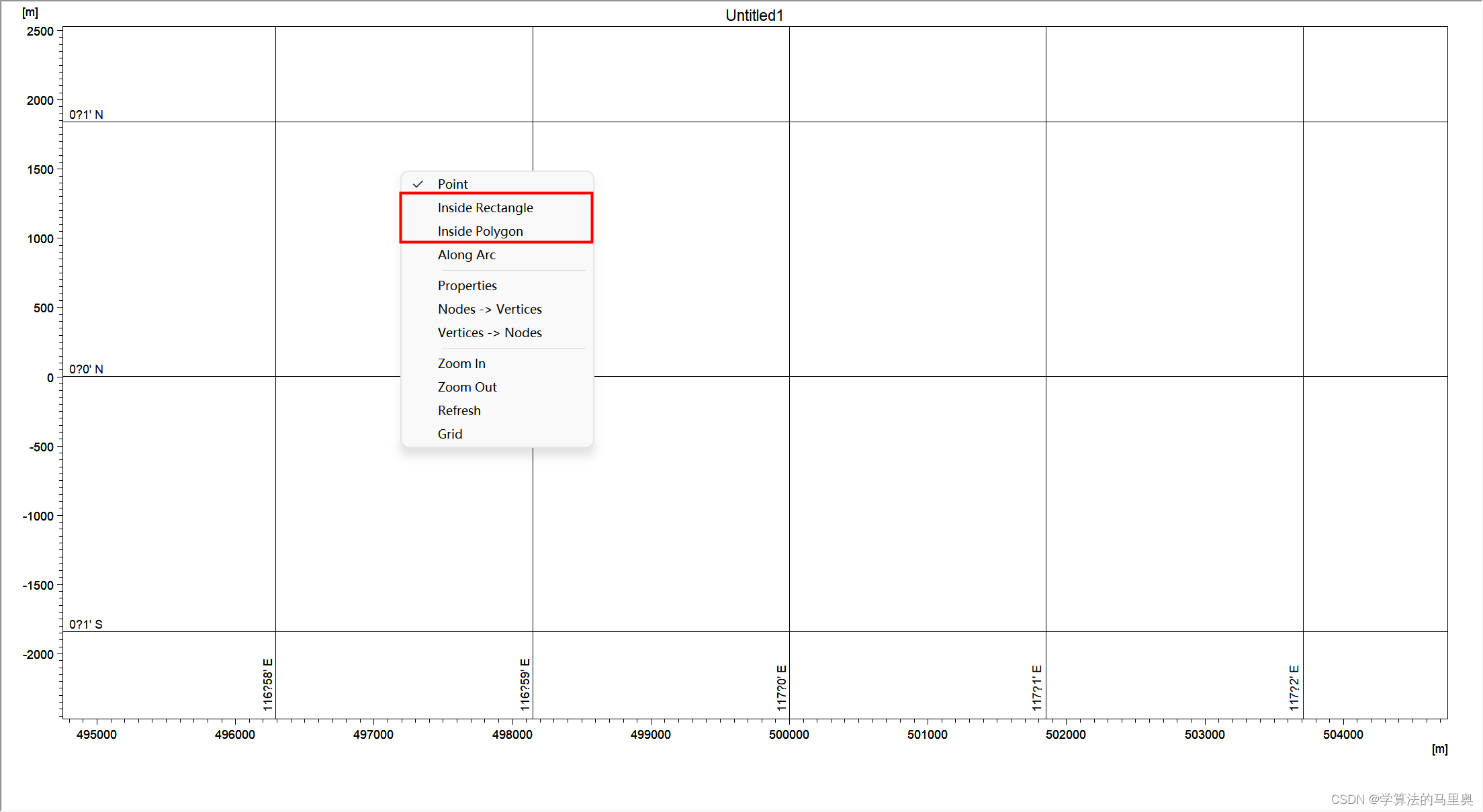Select the checked Point menu item
Image resolution: width=1483 pixels, height=812 pixels.
tap(453, 184)
